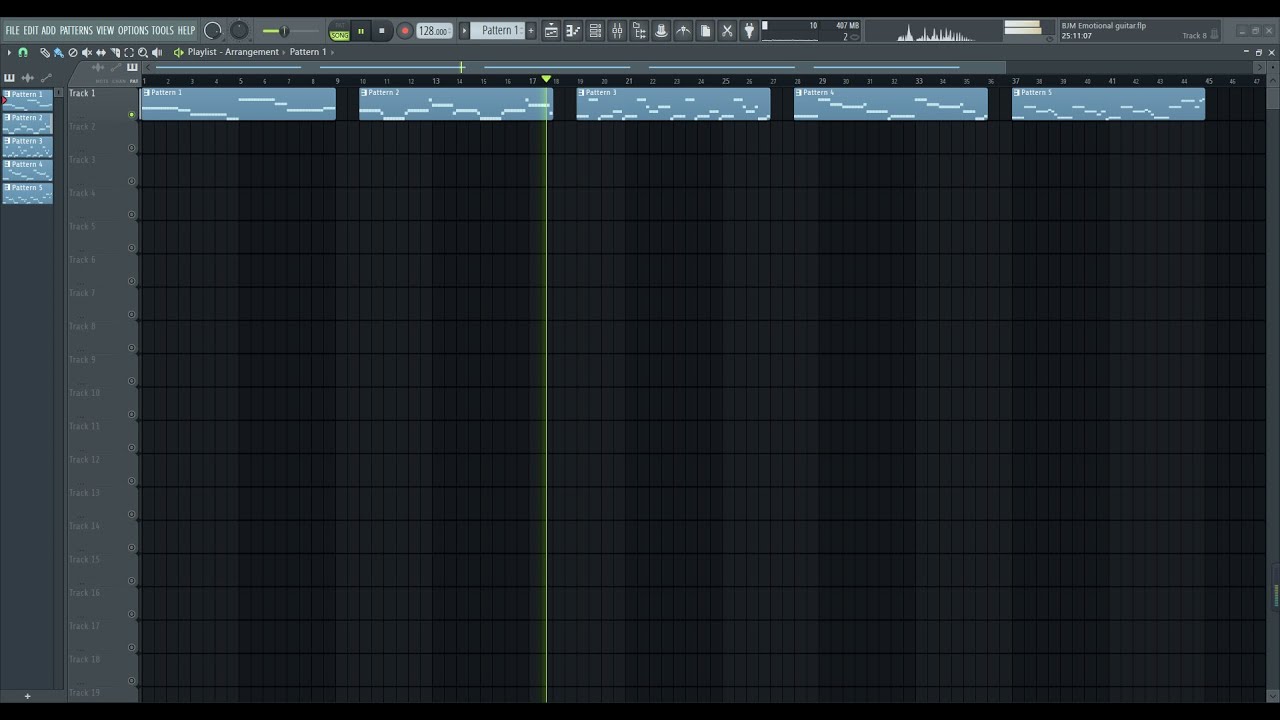Open the Channel rack icon

(595, 31)
